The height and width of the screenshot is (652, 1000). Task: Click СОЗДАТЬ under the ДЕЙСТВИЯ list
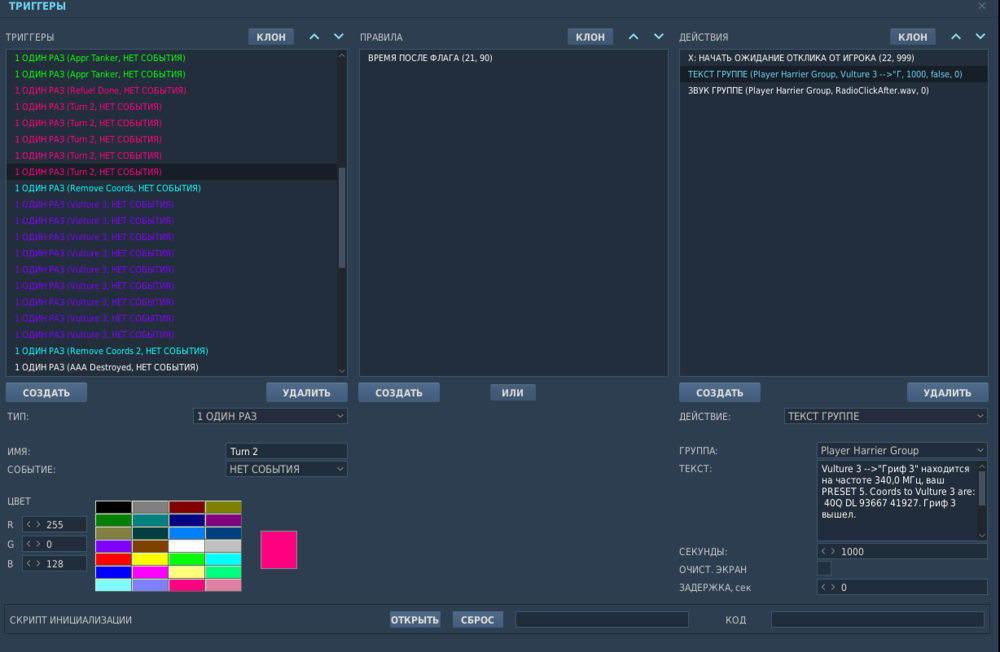click(x=719, y=392)
